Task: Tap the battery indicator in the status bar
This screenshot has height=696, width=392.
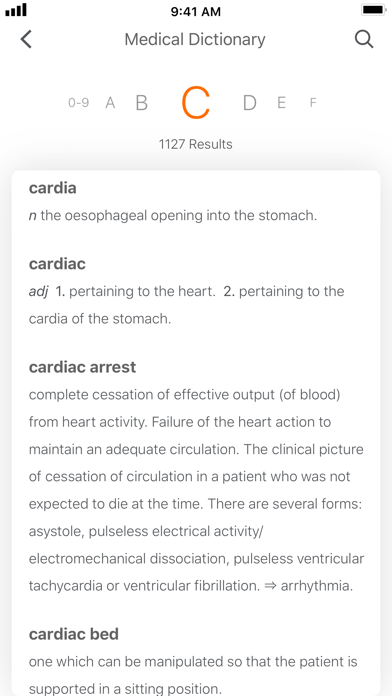Action: pyautogui.click(x=374, y=10)
